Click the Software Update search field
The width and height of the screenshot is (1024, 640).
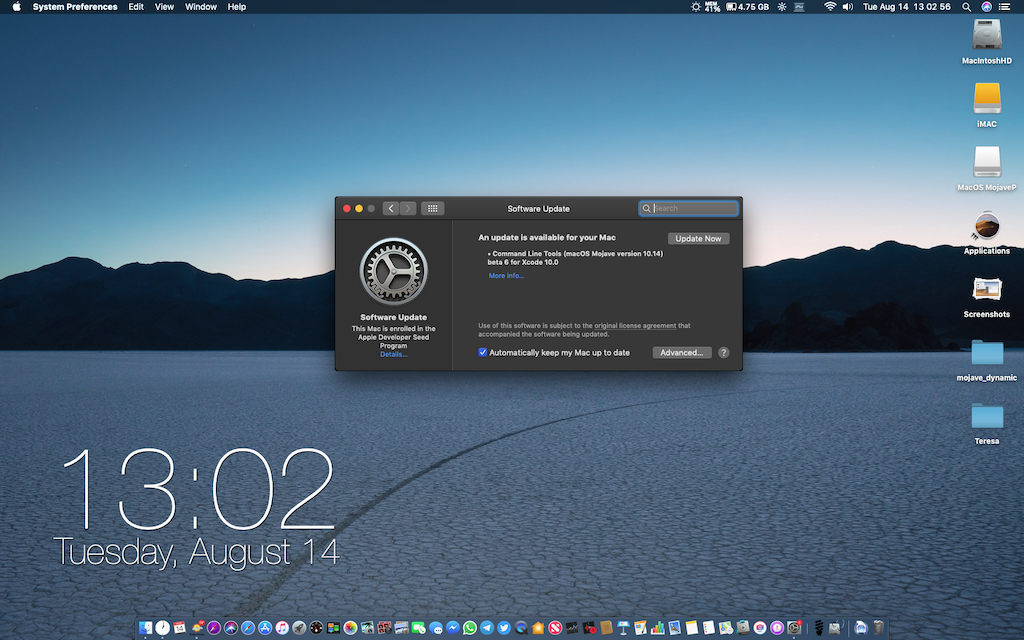pyautogui.click(x=688, y=208)
